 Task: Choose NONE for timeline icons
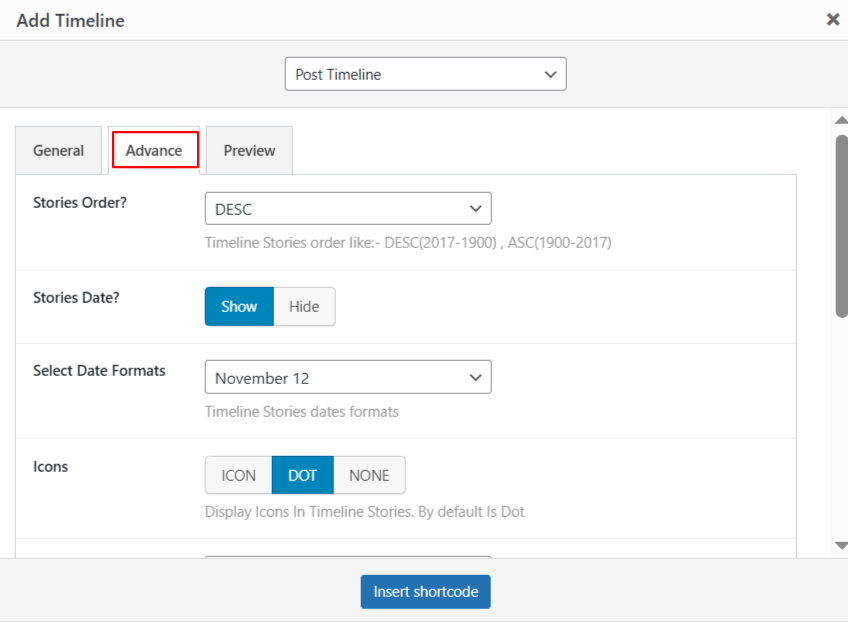(x=369, y=476)
